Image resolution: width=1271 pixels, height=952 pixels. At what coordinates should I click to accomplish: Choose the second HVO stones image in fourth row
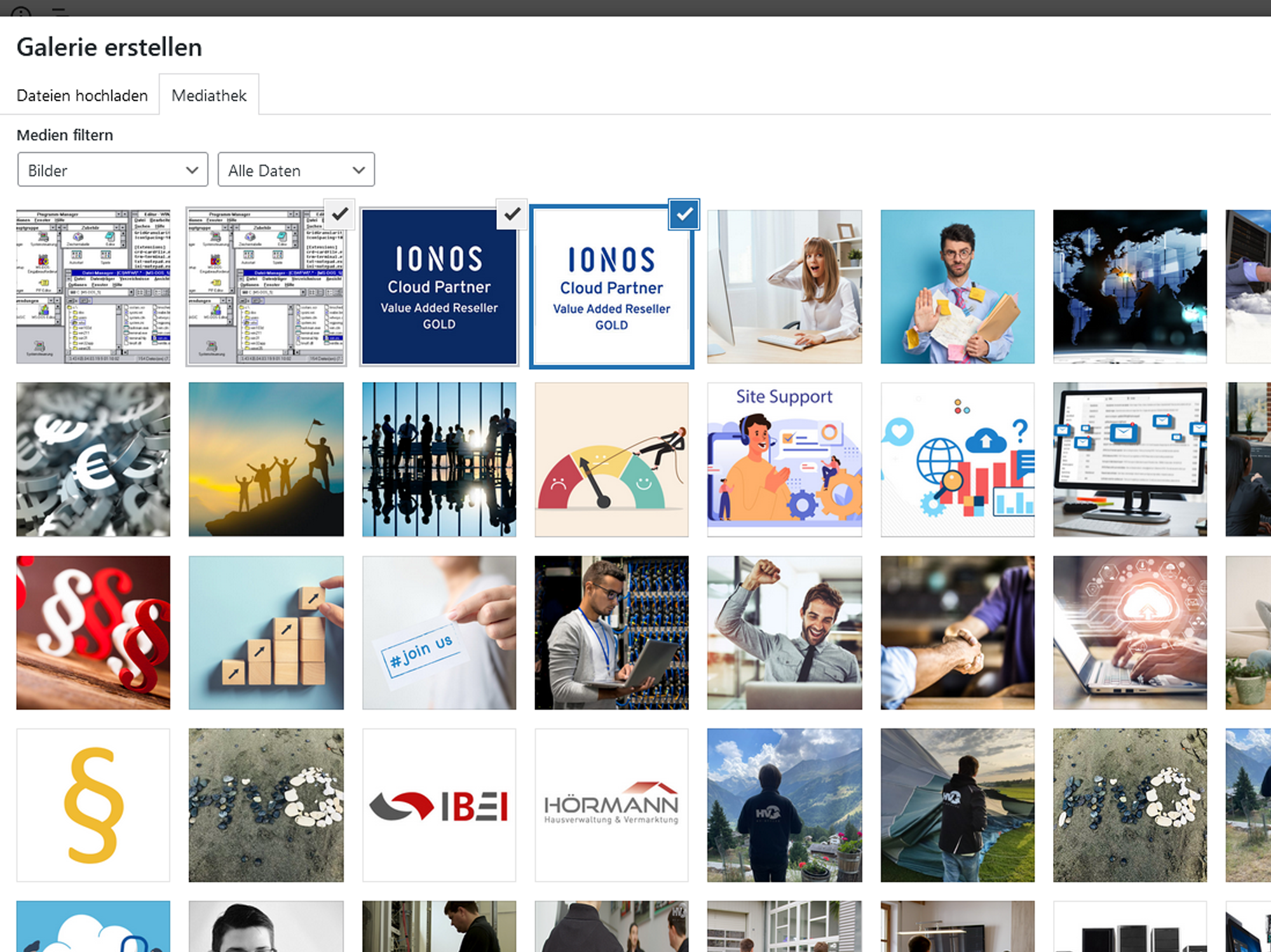1130,805
